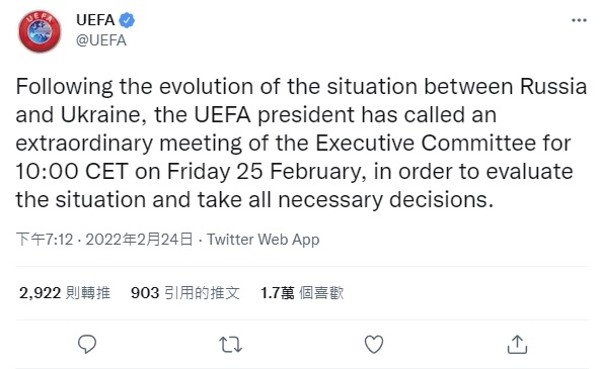Screen dimensions: 600x369
Task: Open the three-dot more options menu
Action: click(x=579, y=20)
